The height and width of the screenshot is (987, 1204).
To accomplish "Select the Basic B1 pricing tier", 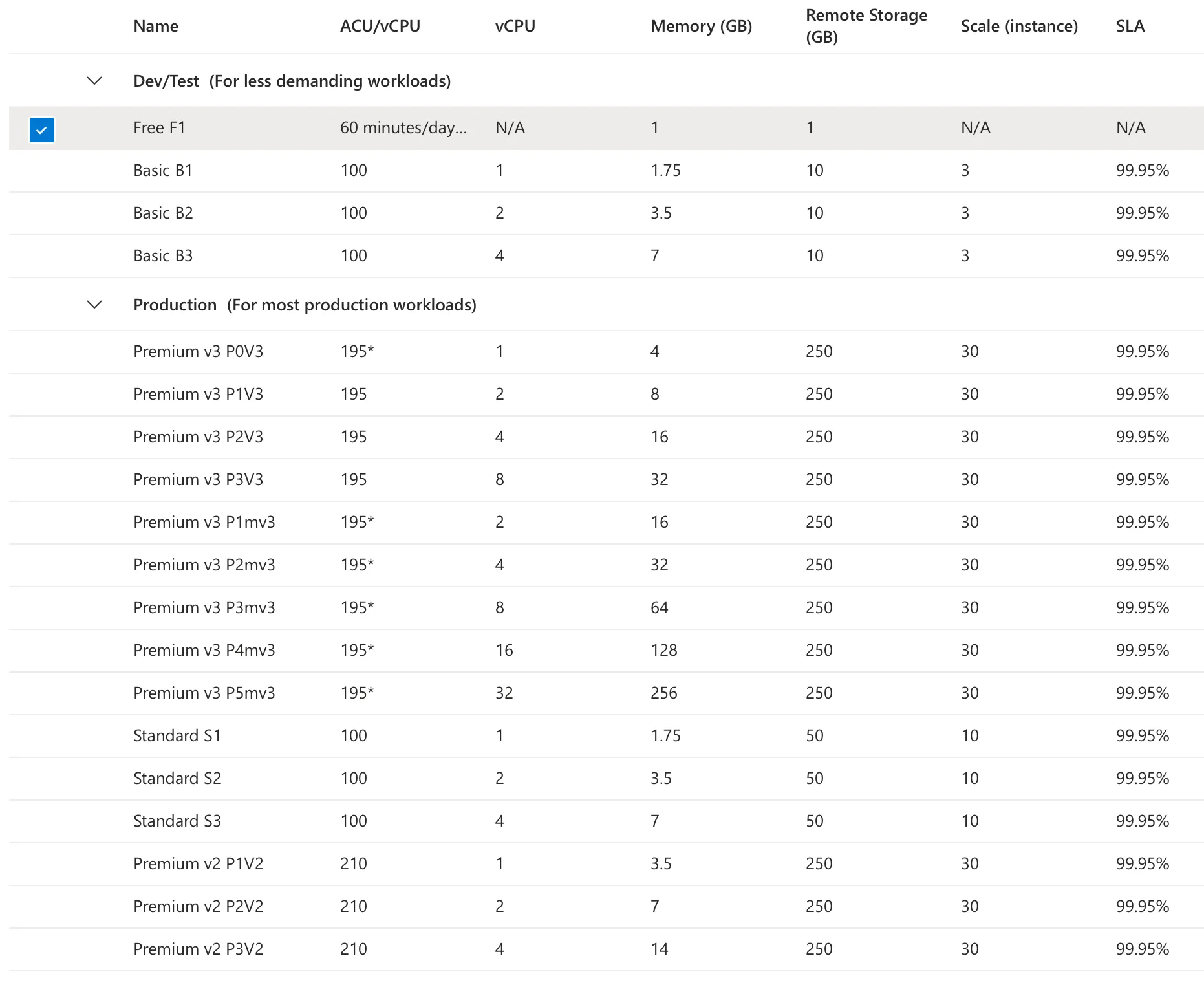I will (163, 171).
